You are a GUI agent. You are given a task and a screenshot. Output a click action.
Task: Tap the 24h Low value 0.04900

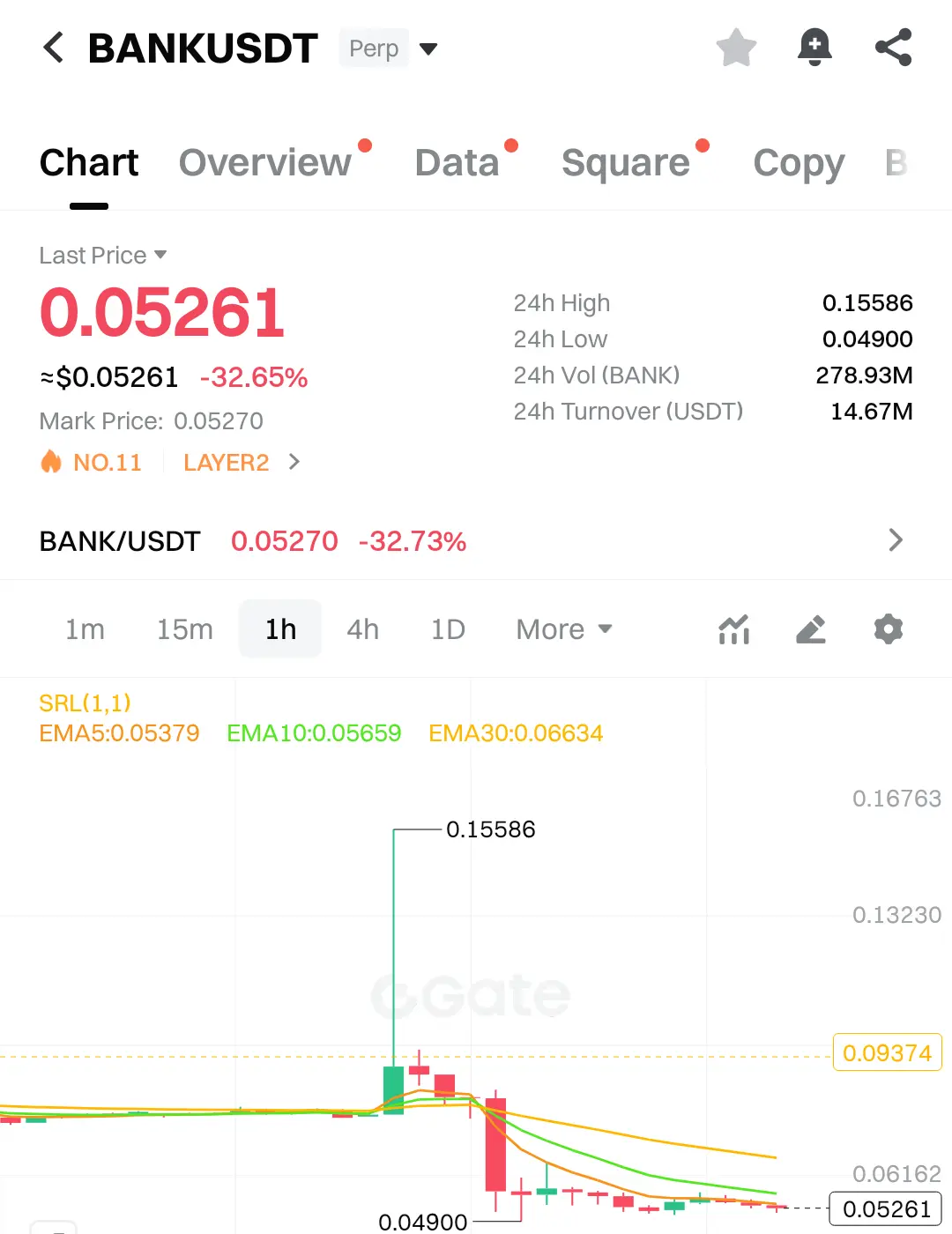(867, 339)
